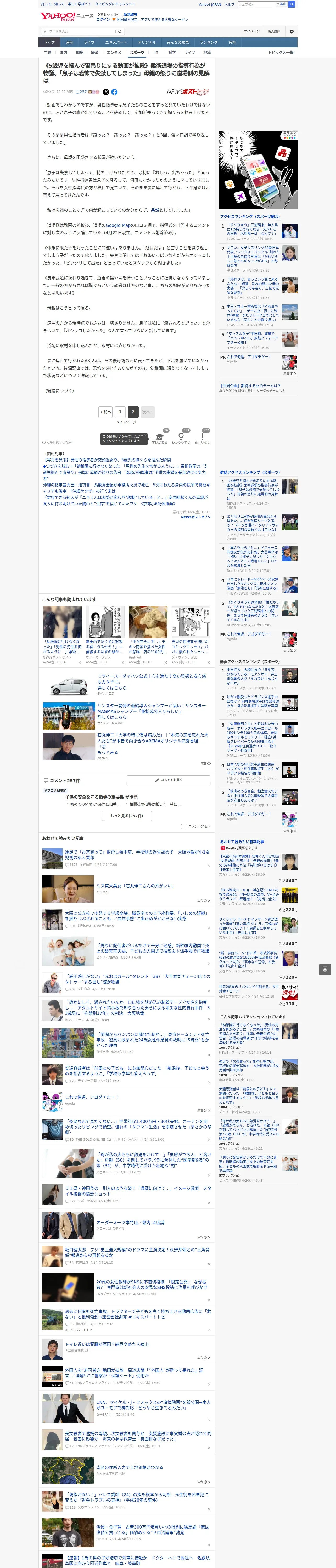
Task: Share the article on Facebook
Action: coord(114,92)
